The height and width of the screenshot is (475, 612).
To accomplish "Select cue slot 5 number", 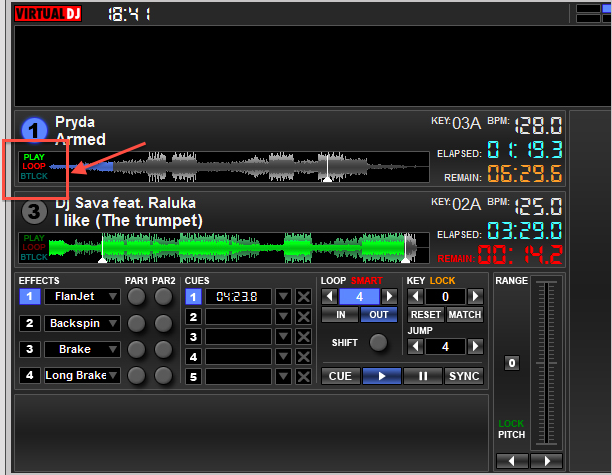I will (x=193, y=377).
